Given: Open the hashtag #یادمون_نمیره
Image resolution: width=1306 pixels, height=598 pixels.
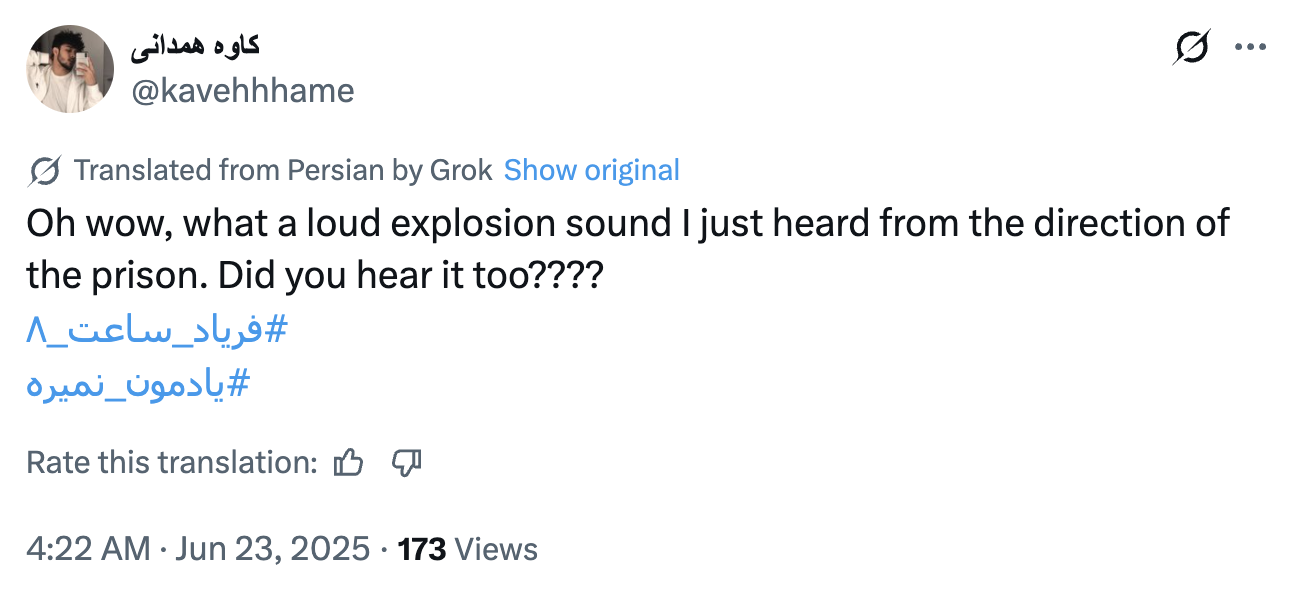Looking at the screenshot, I should [x=137, y=384].
